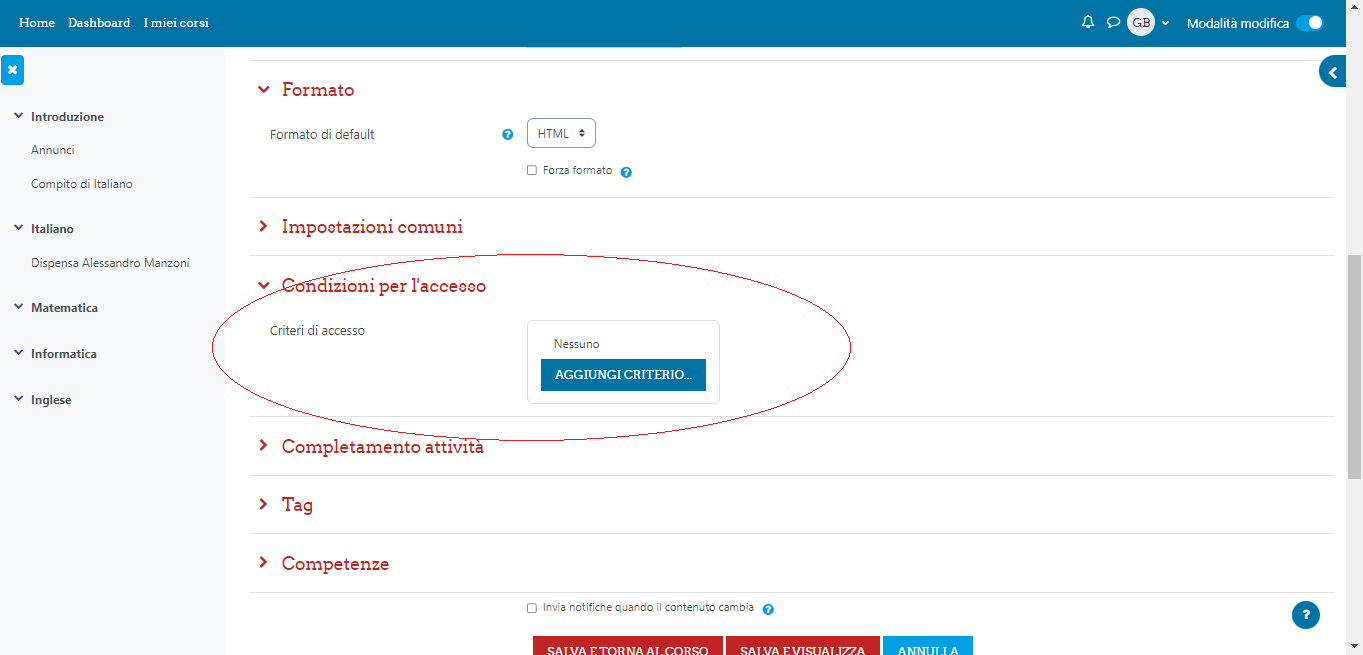Toggle Modalità modifica switch

(1309, 22)
